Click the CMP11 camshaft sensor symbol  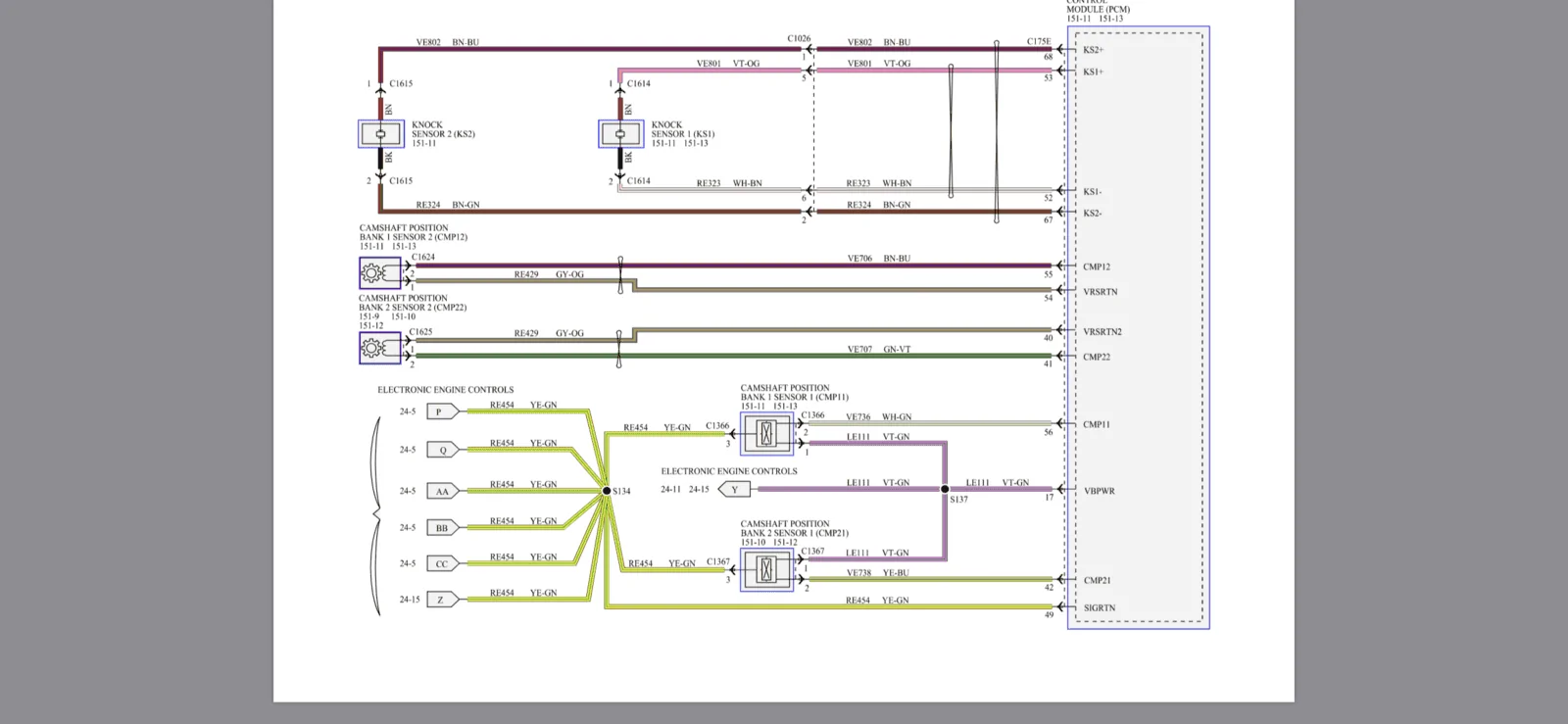[766, 433]
